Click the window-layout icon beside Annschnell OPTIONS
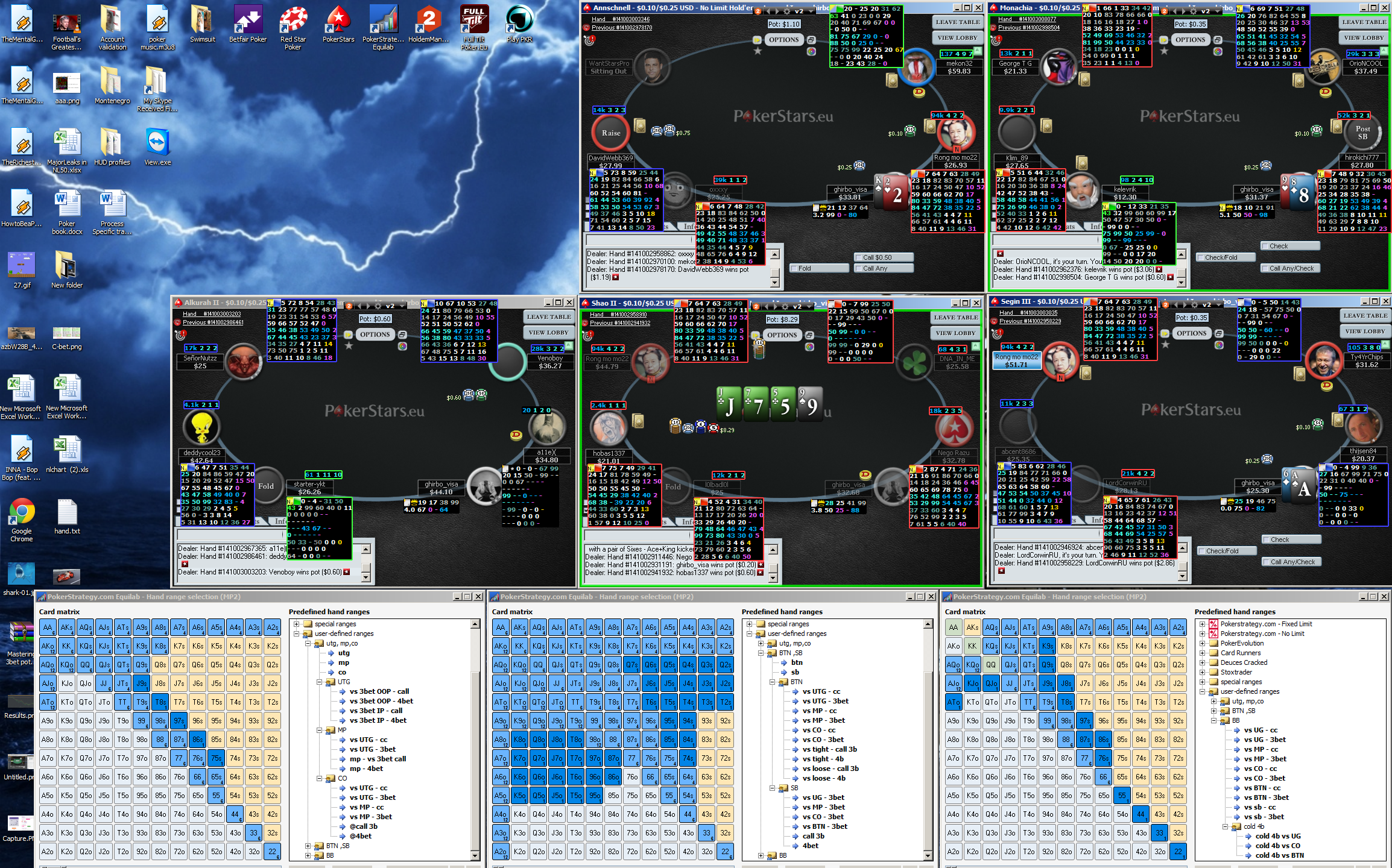This screenshot has width=1392, height=868. [811, 40]
